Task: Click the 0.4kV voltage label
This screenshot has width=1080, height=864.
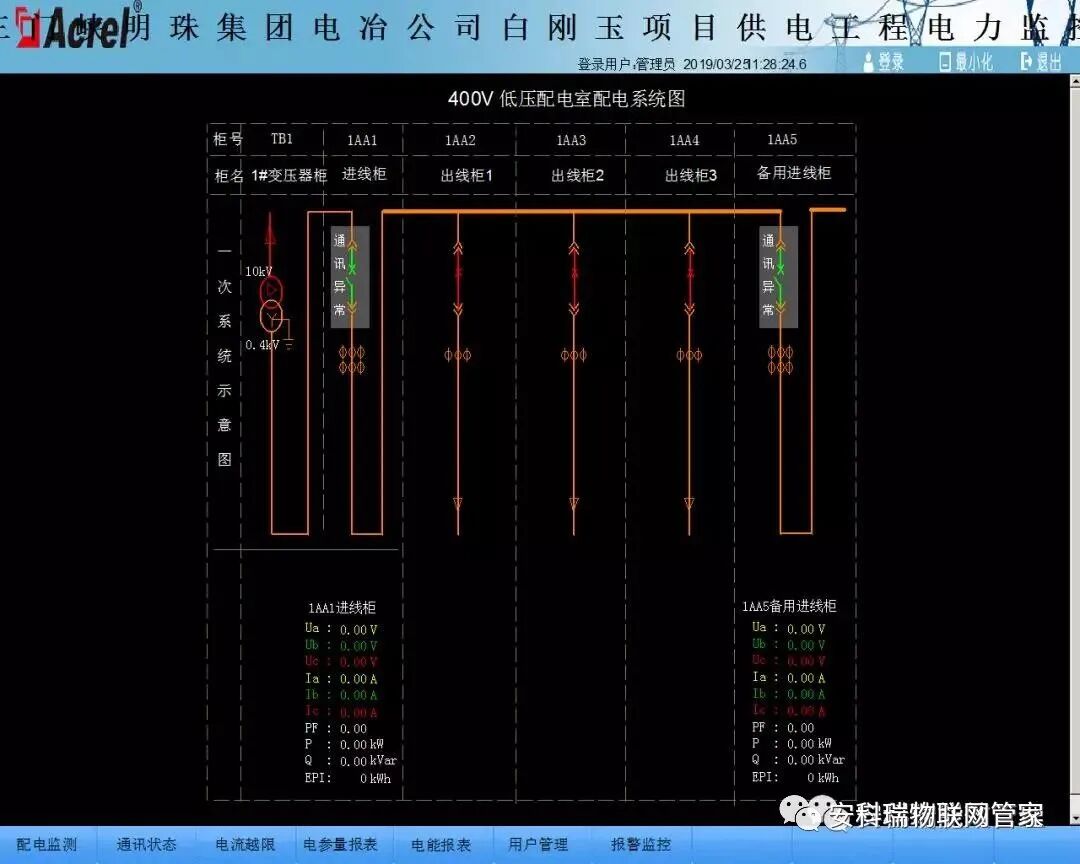Action: click(x=262, y=344)
